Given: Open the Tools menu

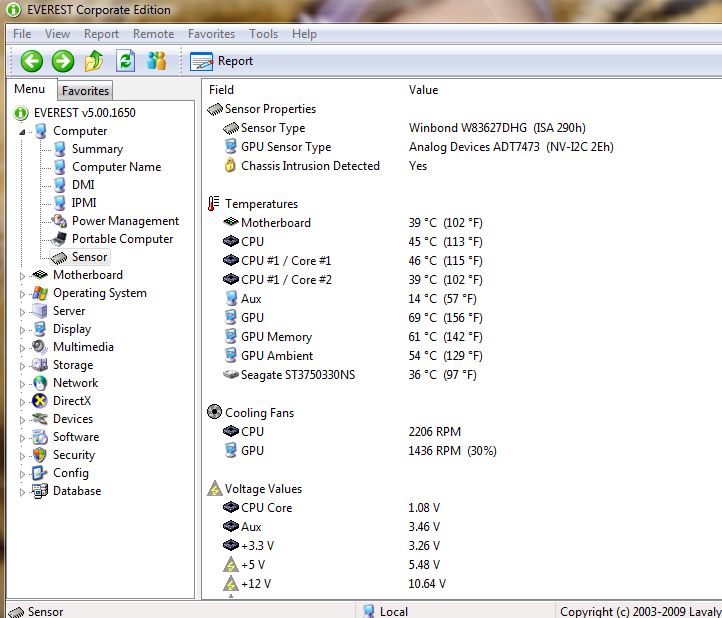Looking at the screenshot, I should pos(263,34).
